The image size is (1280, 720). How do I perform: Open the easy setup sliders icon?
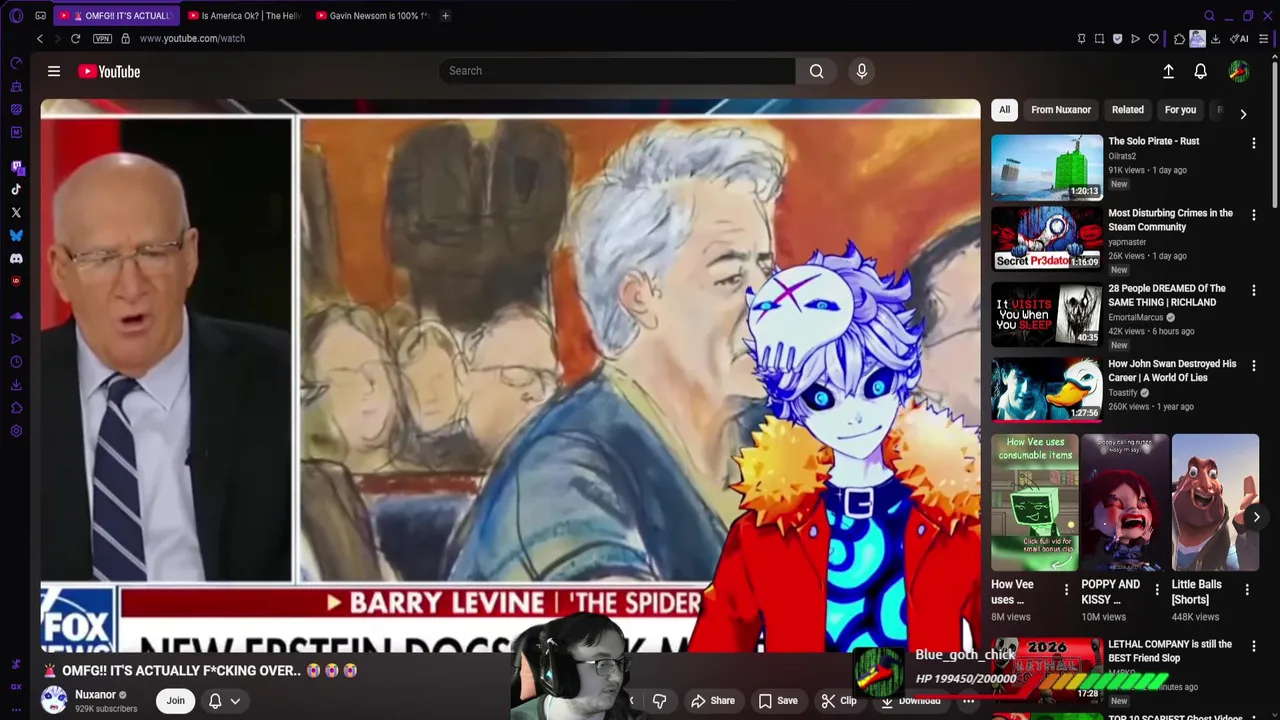tap(1264, 39)
